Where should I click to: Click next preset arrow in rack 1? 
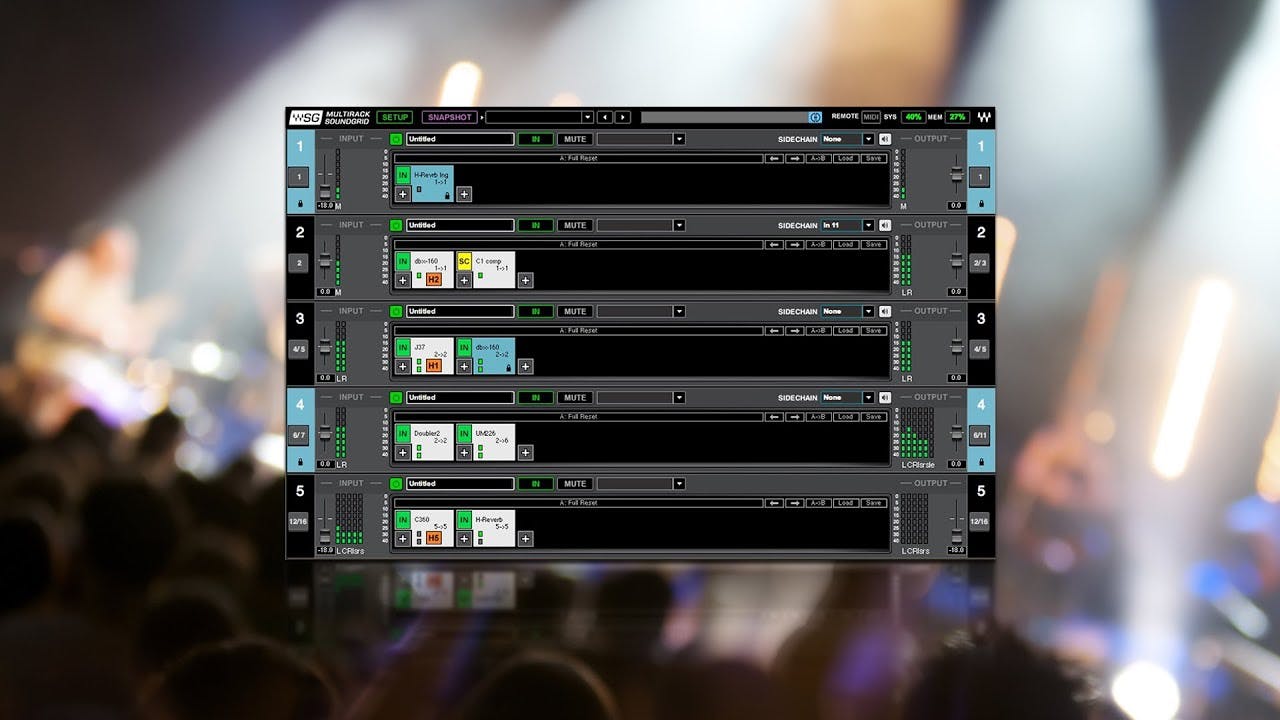pos(795,158)
